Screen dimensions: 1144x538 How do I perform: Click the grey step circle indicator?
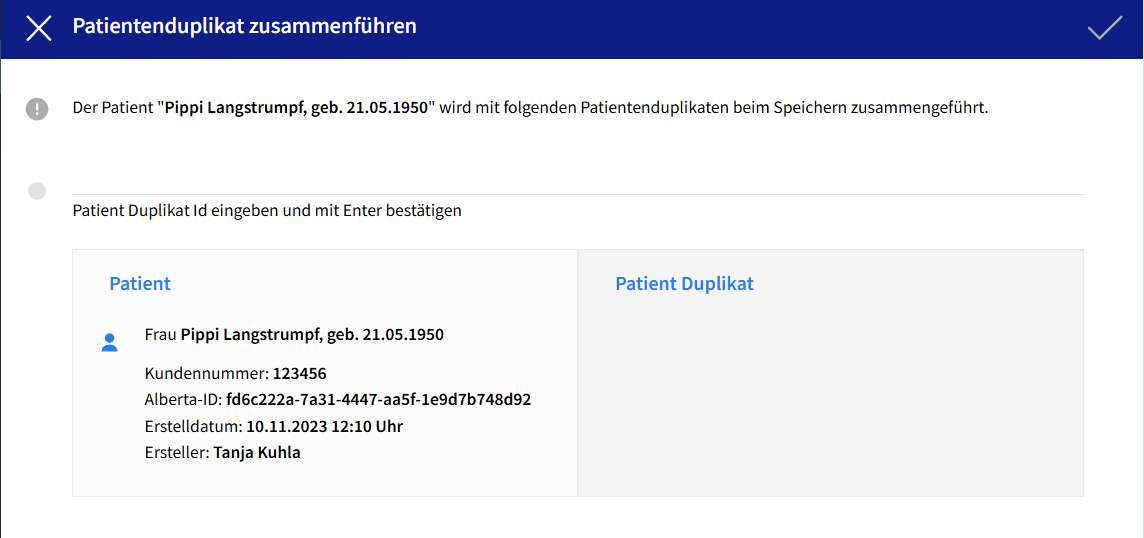coord(37,191)
